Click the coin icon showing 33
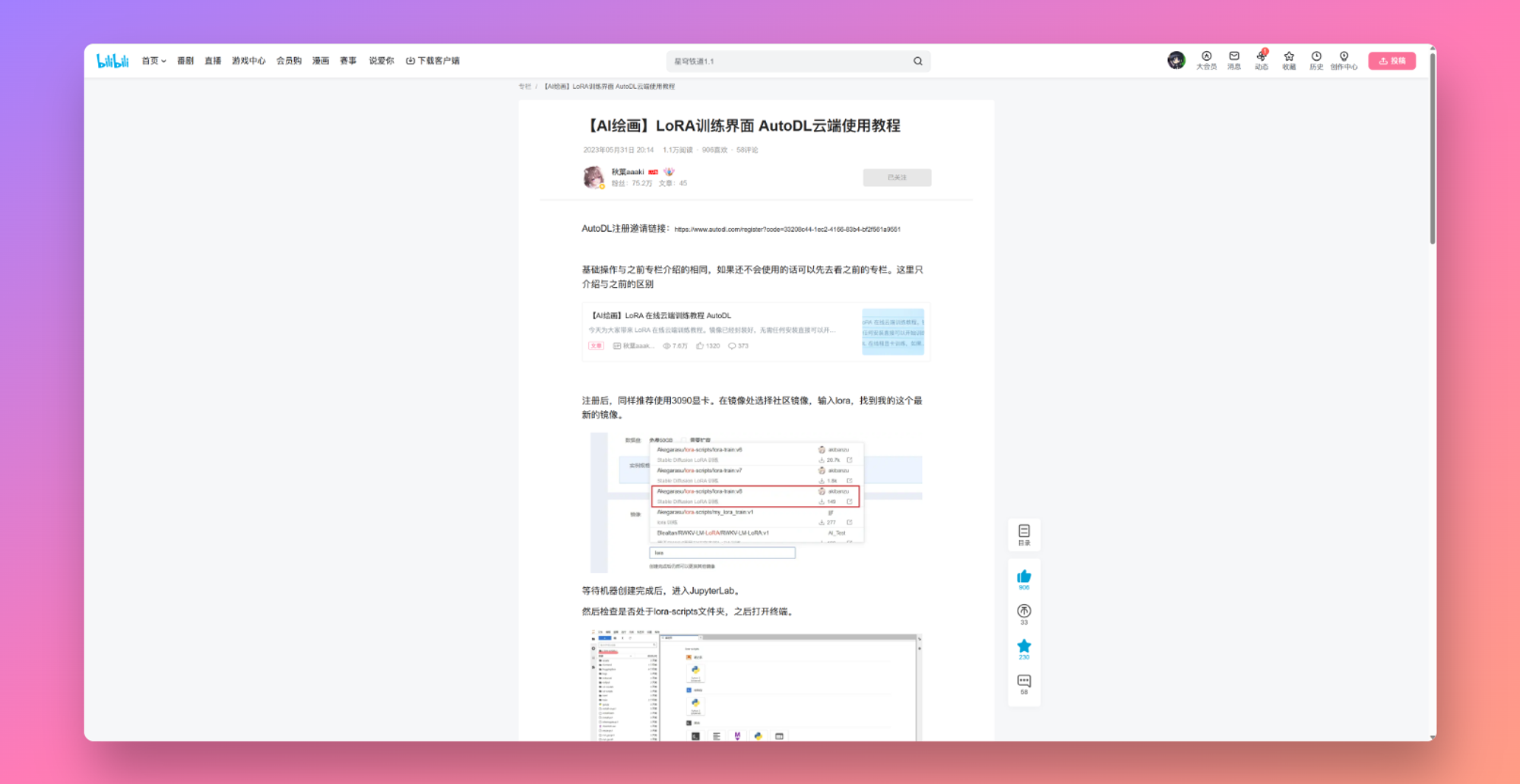The width and height of the screenshot is (1520, 784). pyautogui.click(x=1024, y=612)
